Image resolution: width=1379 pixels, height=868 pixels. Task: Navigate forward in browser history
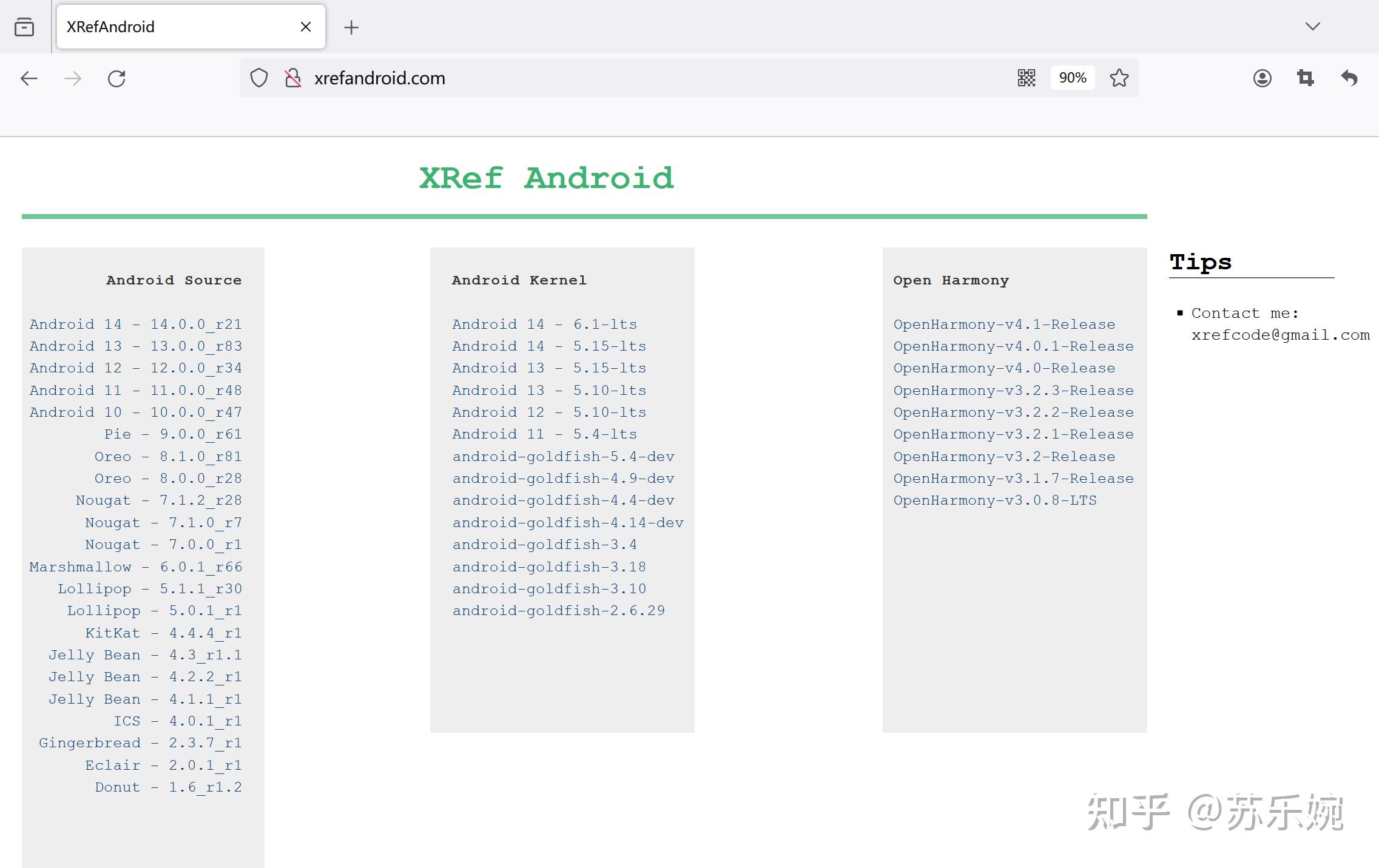[x=72, y=78]
